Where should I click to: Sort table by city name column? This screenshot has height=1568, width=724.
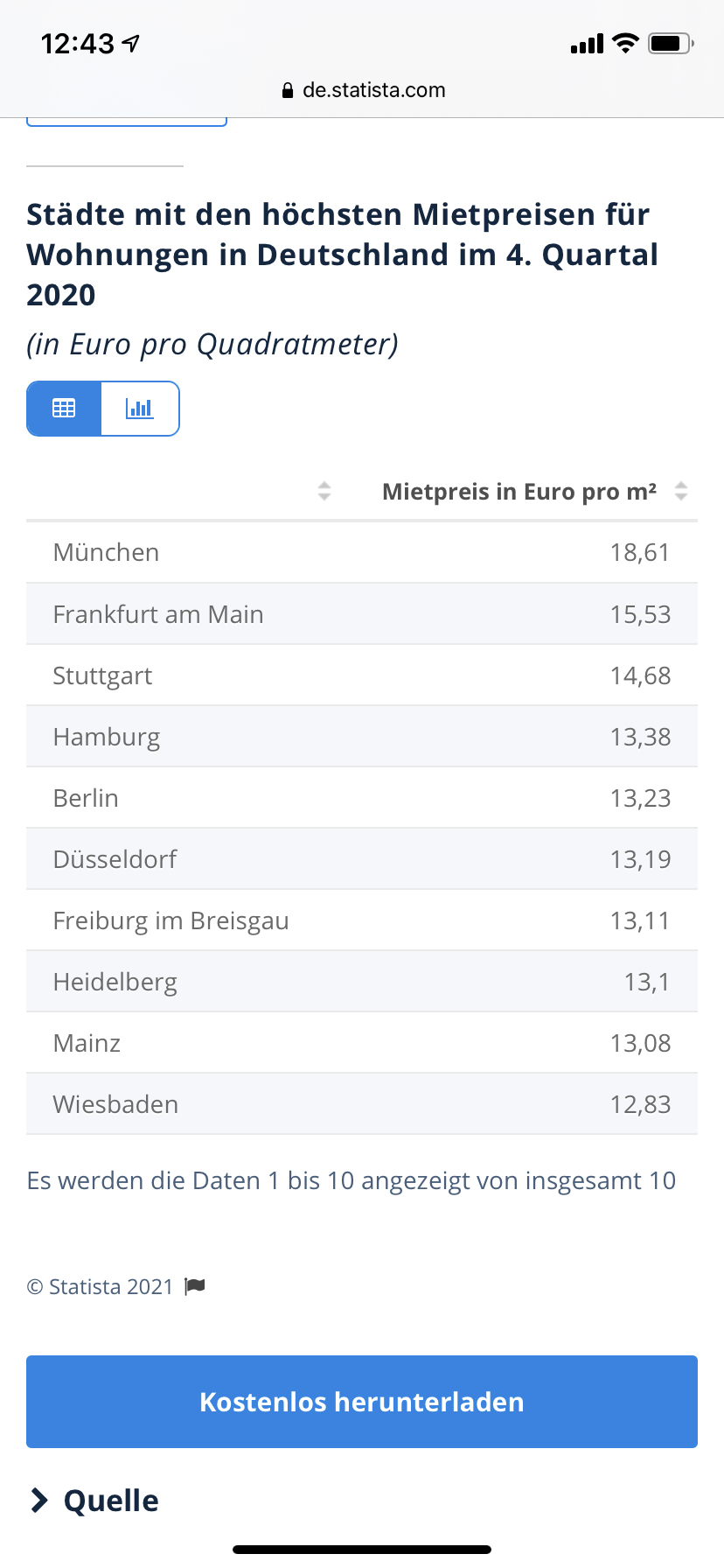click(324, 491)
